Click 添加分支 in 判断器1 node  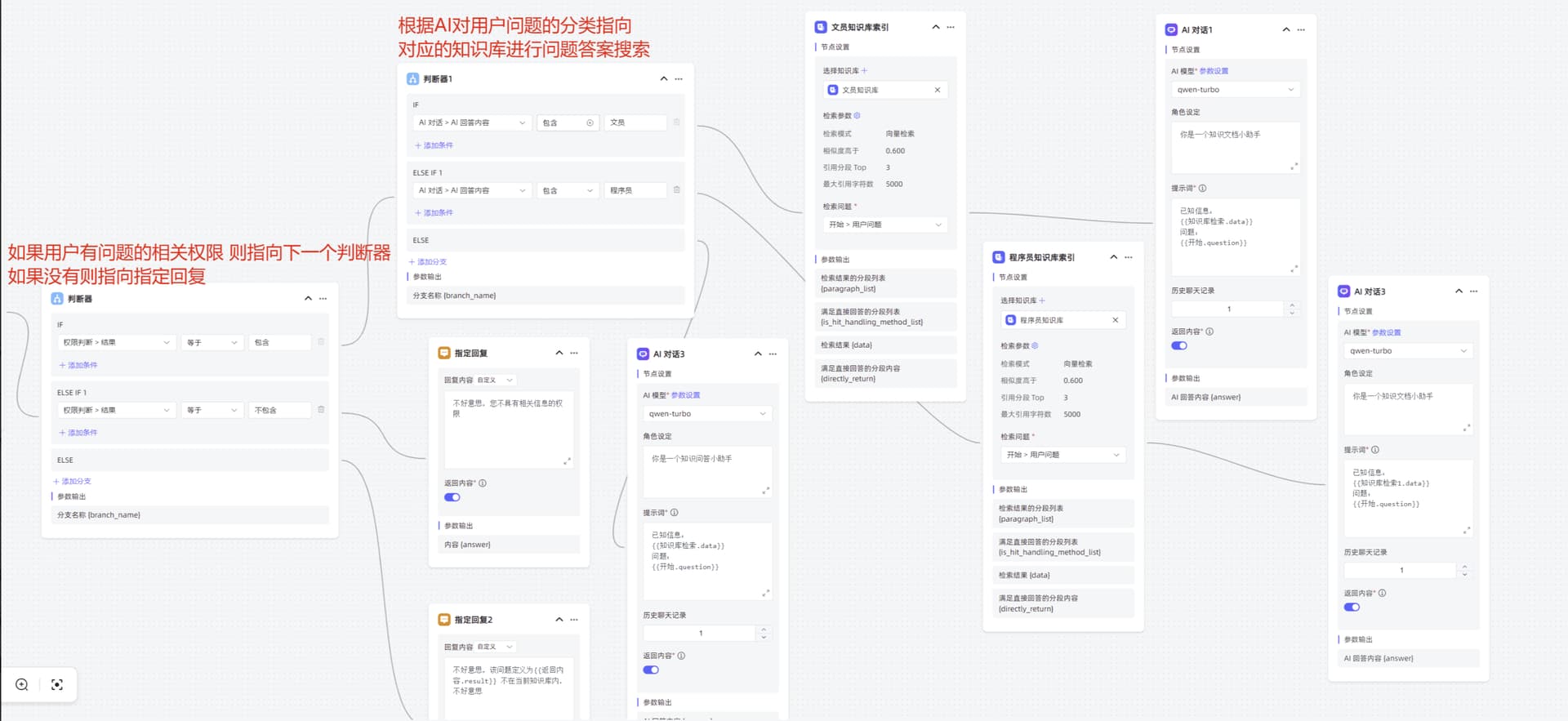tap(428, 262)
